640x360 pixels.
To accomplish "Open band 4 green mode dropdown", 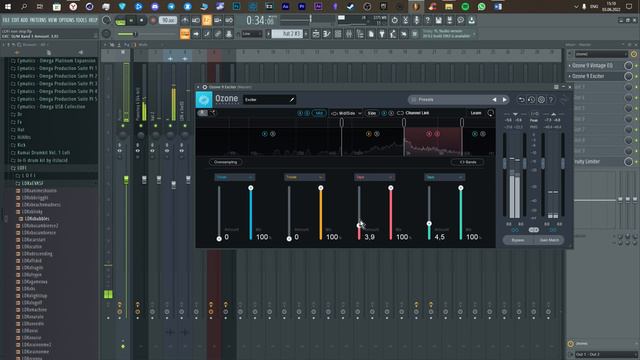I will [444, 177].
